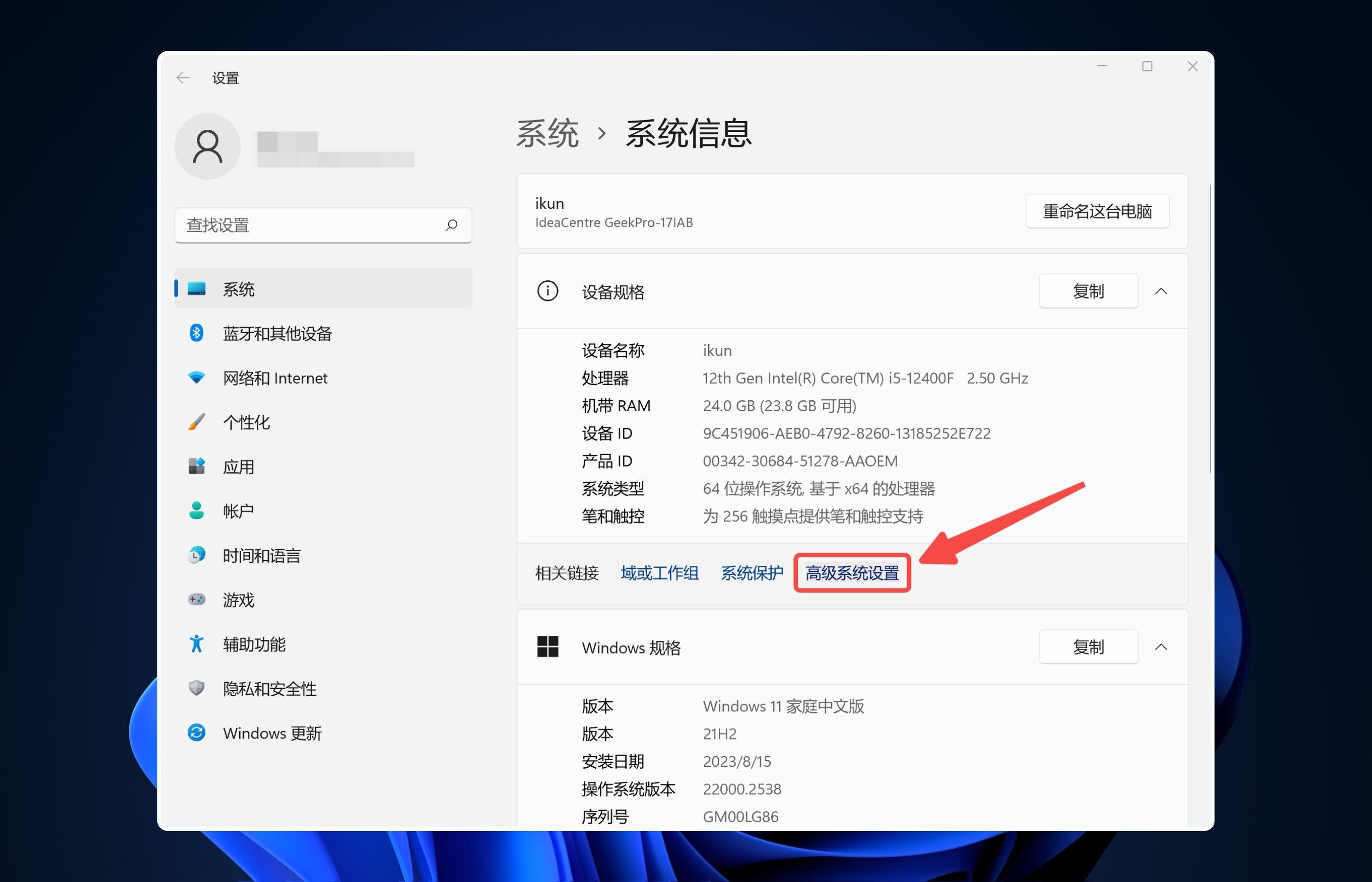Select the 机带 RAM value 24.0 GB

click(x=780, y=406)
